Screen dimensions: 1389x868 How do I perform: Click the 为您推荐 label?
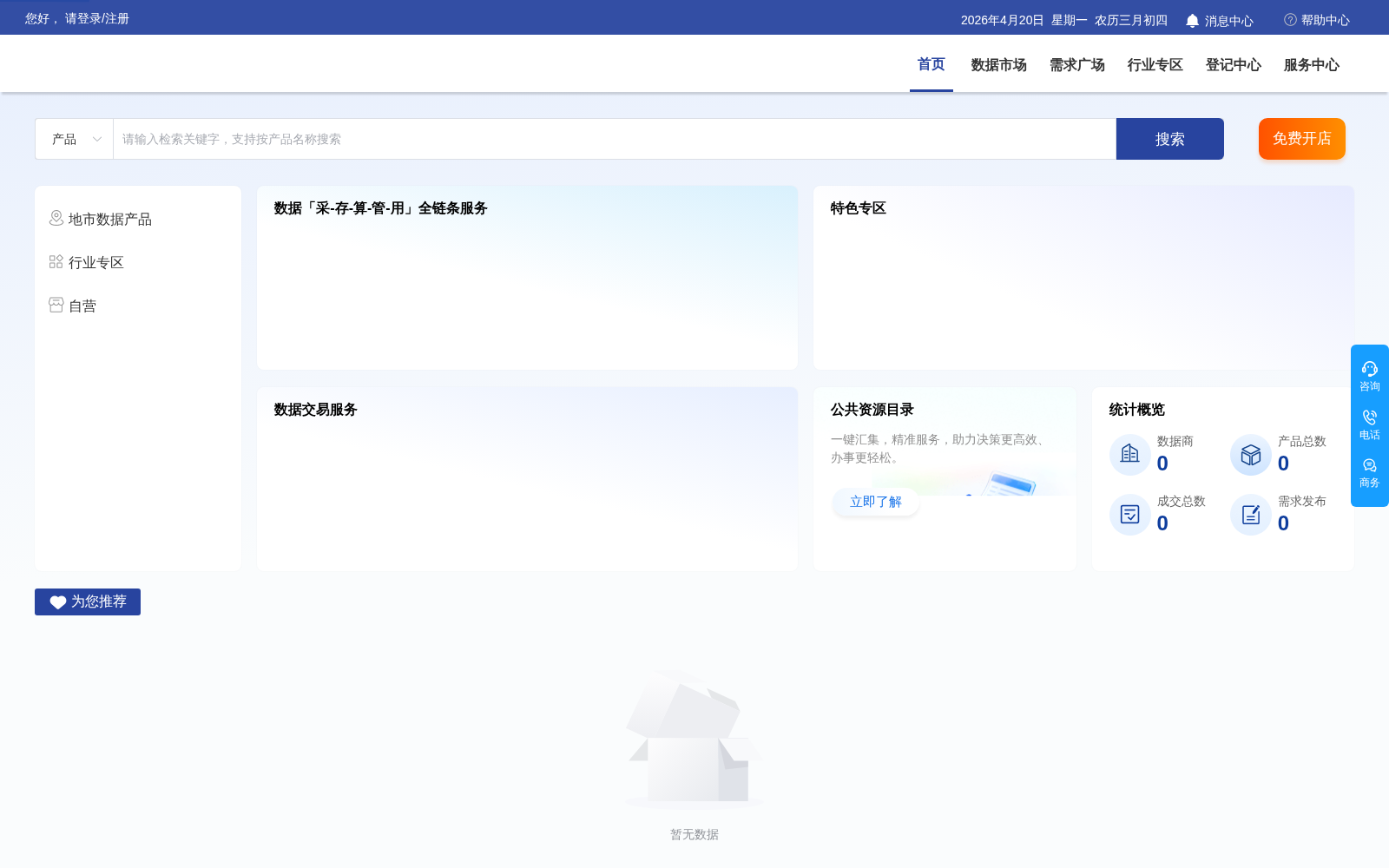tap(99, 602)
